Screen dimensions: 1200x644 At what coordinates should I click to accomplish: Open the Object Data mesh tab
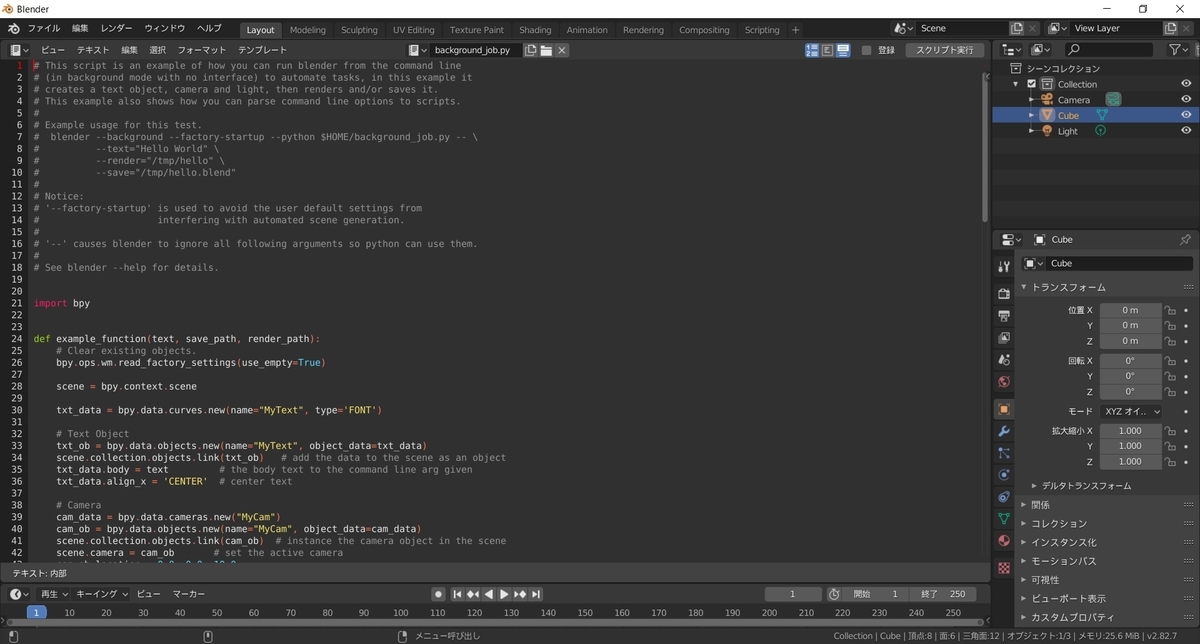coord(1004,519)
